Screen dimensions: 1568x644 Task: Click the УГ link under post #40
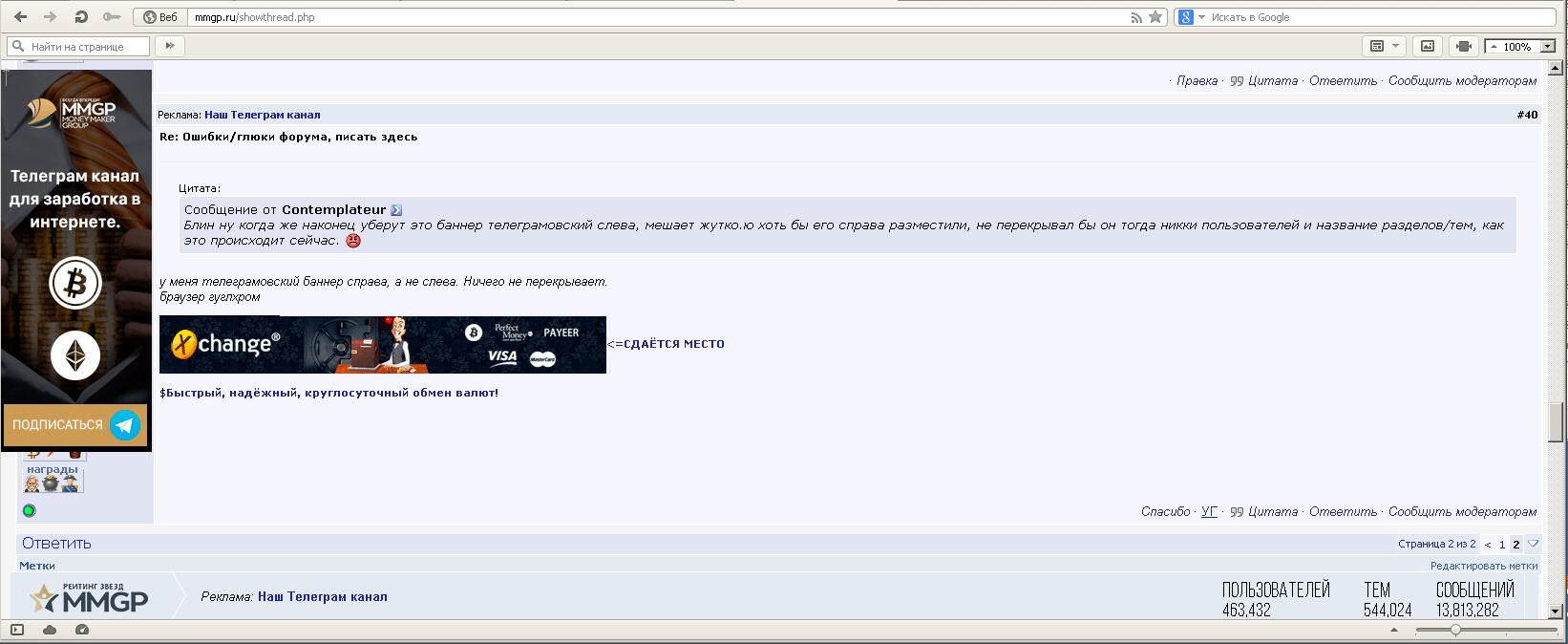pos(1209,512)
